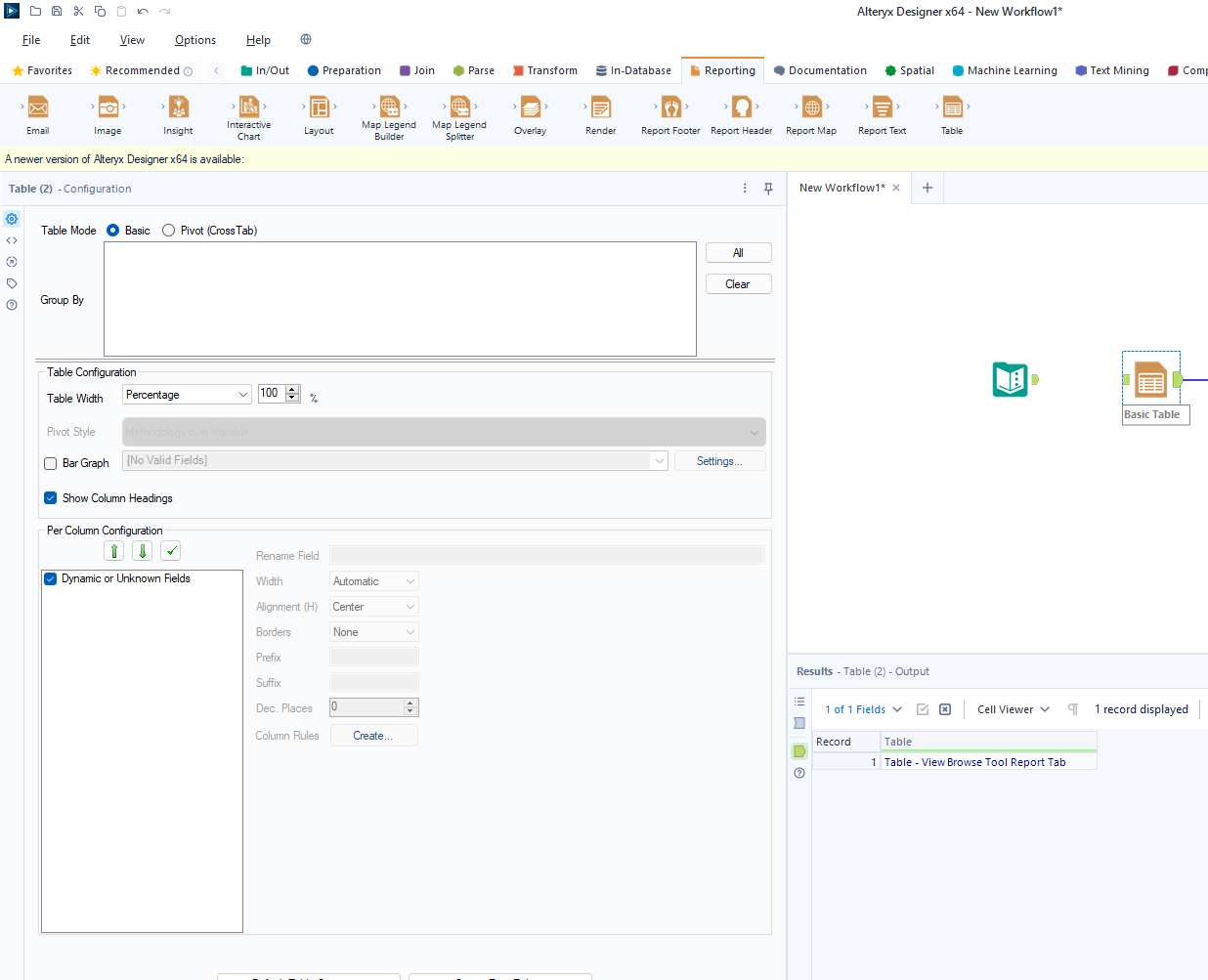Pick the Report Map tool icon
The width and height of the screenshot is (1208, 980).
pyautogui.click(x=811, y=107)
